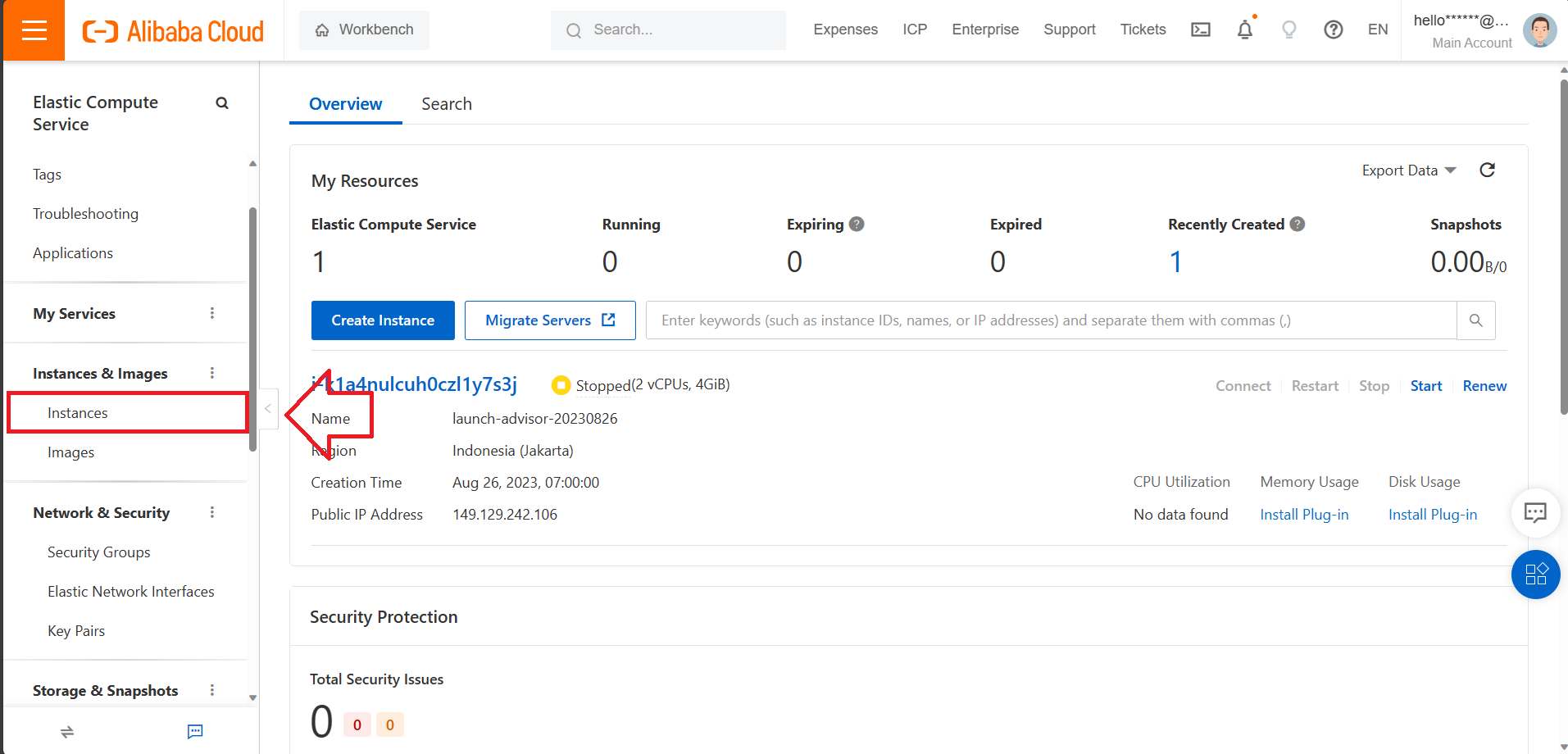1568x754 pixels.
Task: Open My Services options menu dots
Action: [x=212, y=313]
